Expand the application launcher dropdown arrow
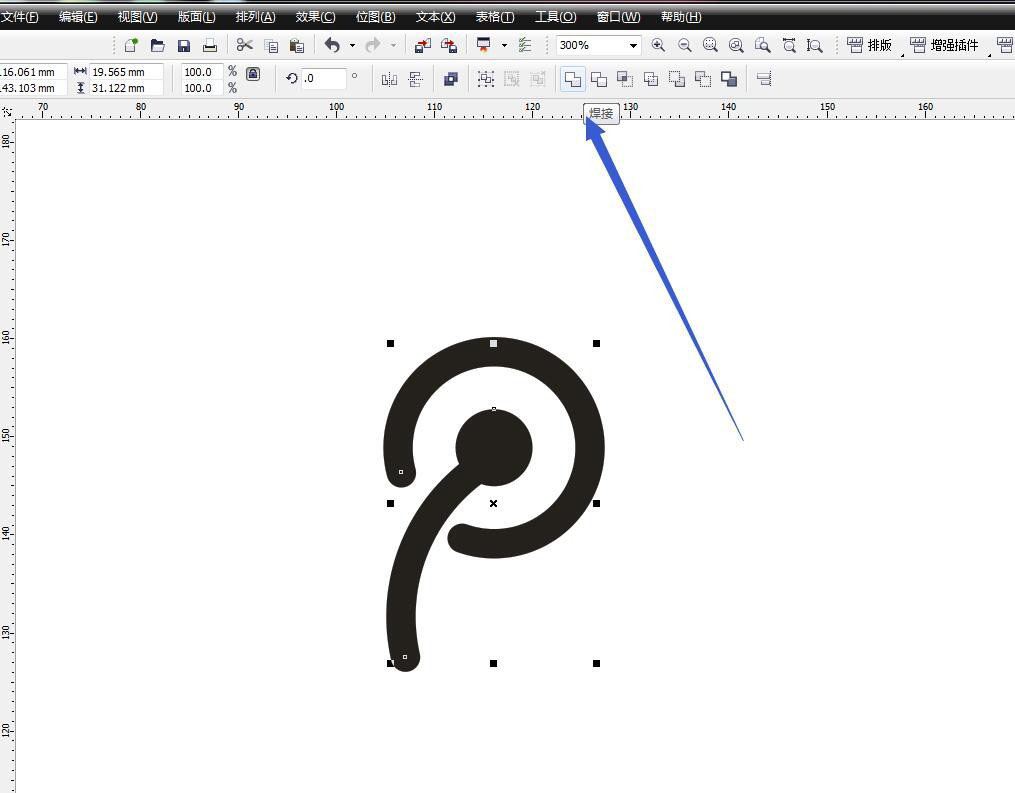Image resolution: width=1015 pixels, height=793 pixels. pyautogui.click(x=504, y=45)
